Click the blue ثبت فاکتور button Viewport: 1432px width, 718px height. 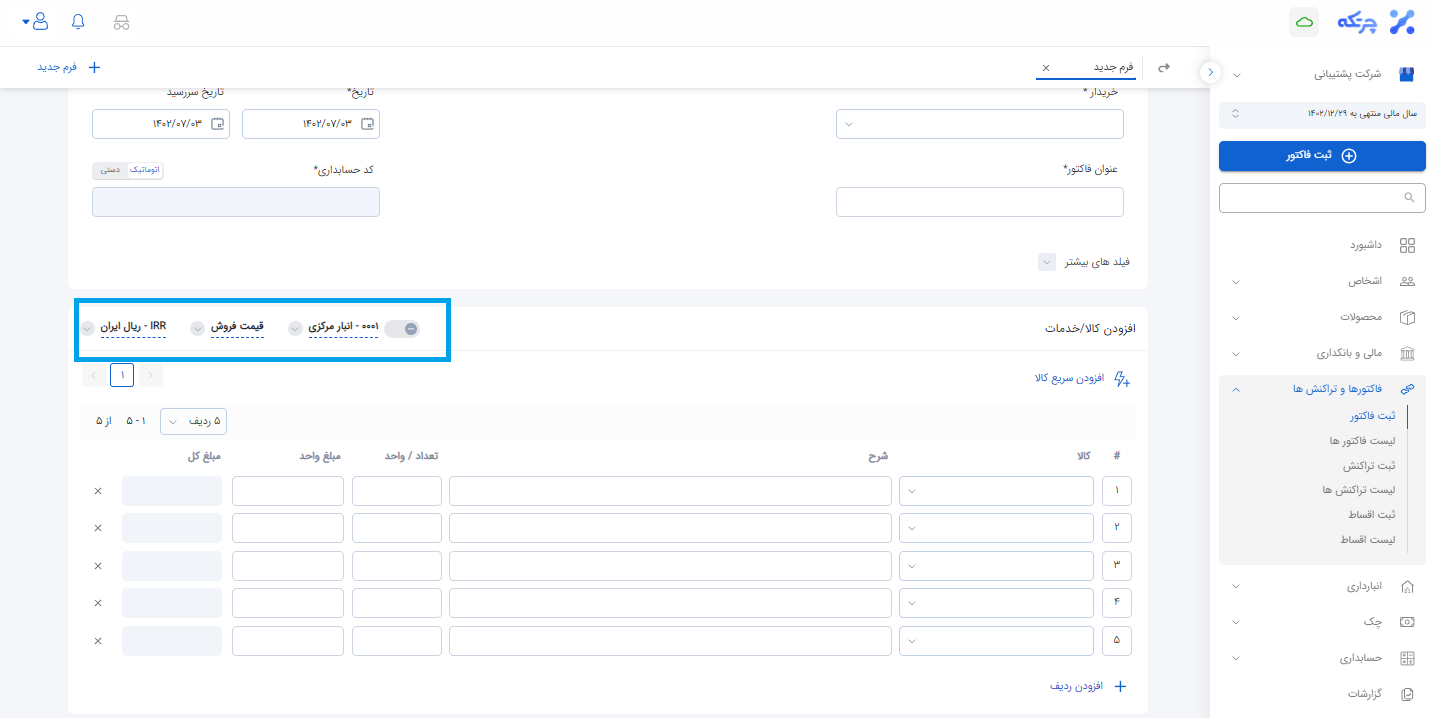1321,156
